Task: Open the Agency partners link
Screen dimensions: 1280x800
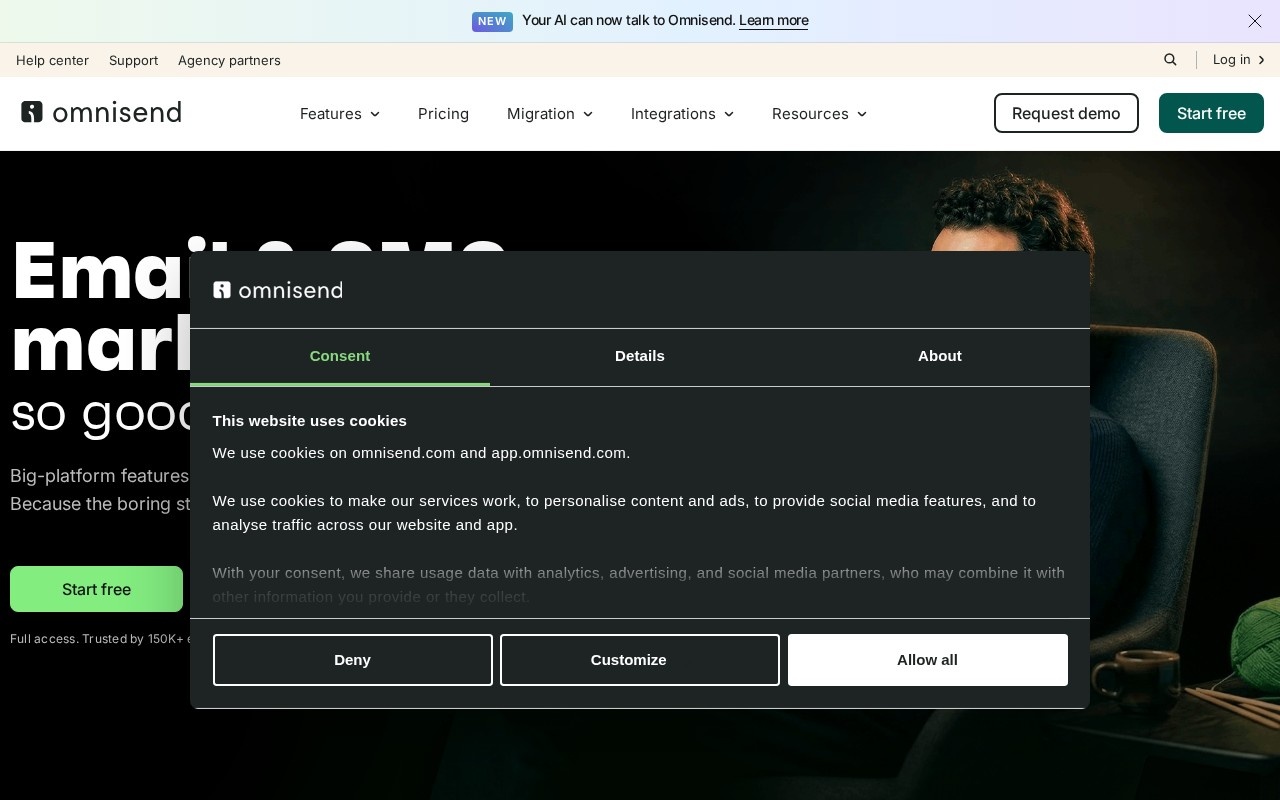Action: point(229,60)
